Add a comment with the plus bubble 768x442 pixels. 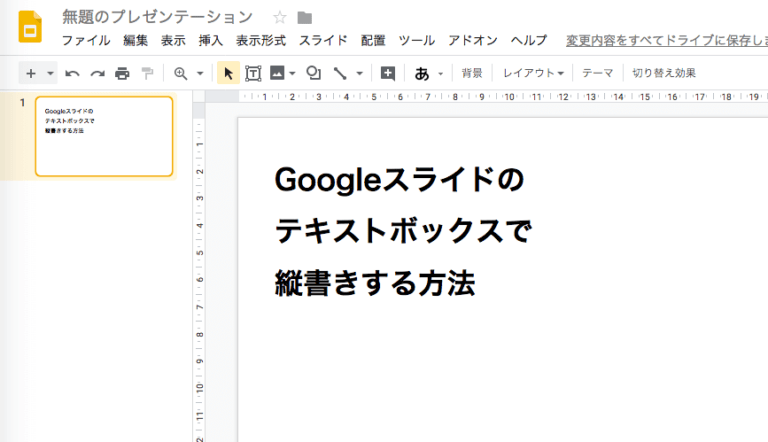[x=388, y=74]
